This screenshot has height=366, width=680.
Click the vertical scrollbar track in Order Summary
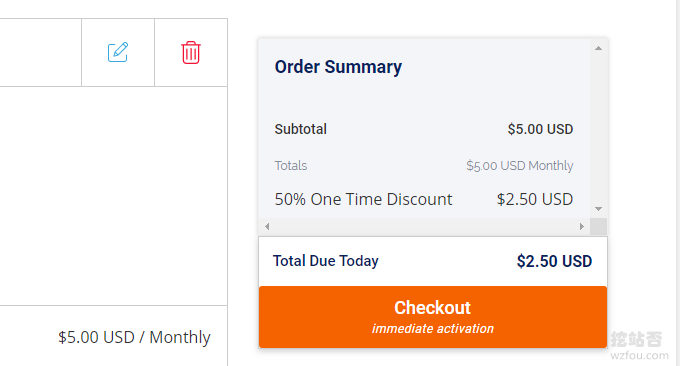coord(598,128)
